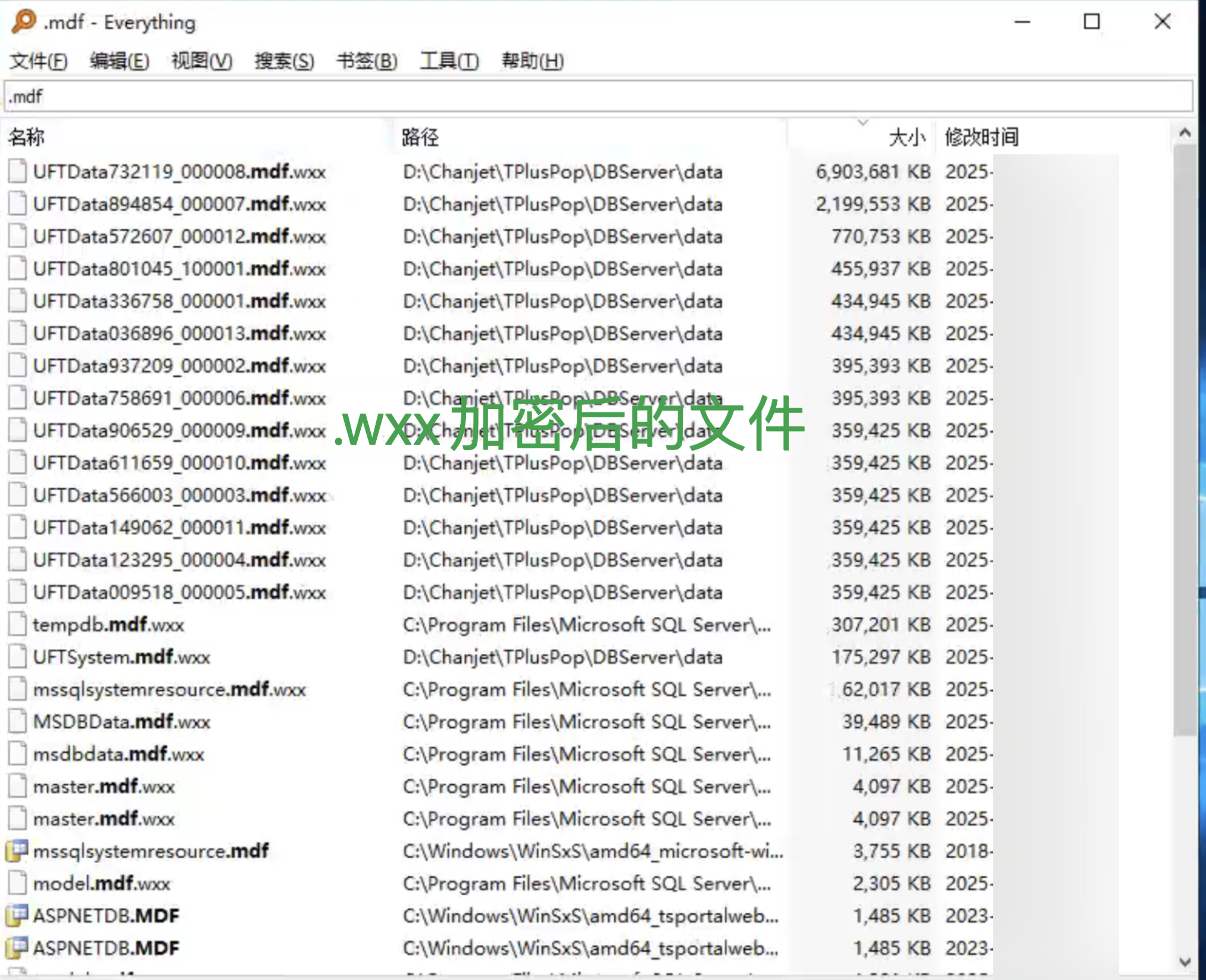Click size value 6,903,681 KB
Image resolution: width=1206 pixels, height=980 pixels.
click(873, 172)
